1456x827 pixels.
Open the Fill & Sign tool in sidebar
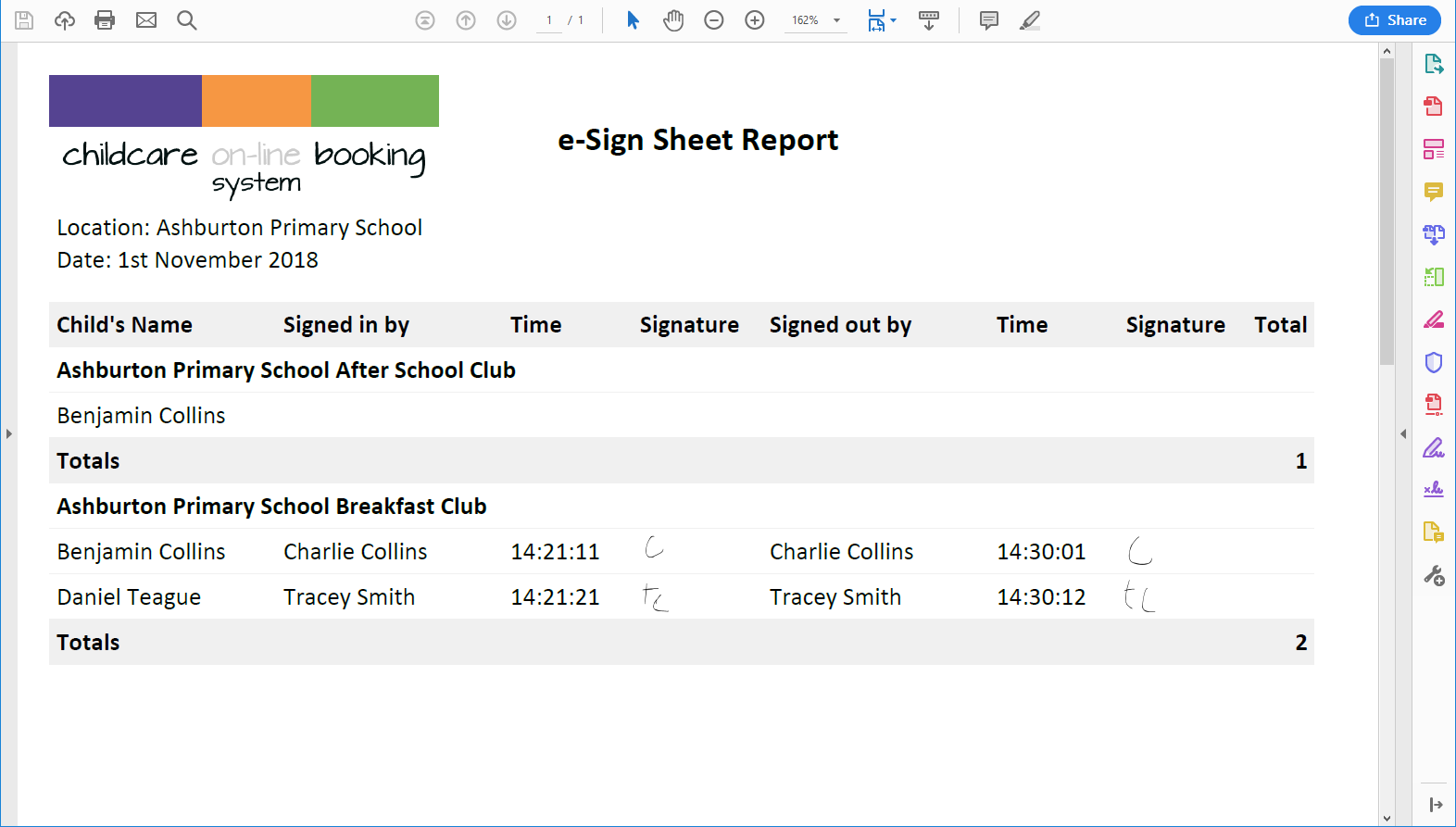[1434, 447]
